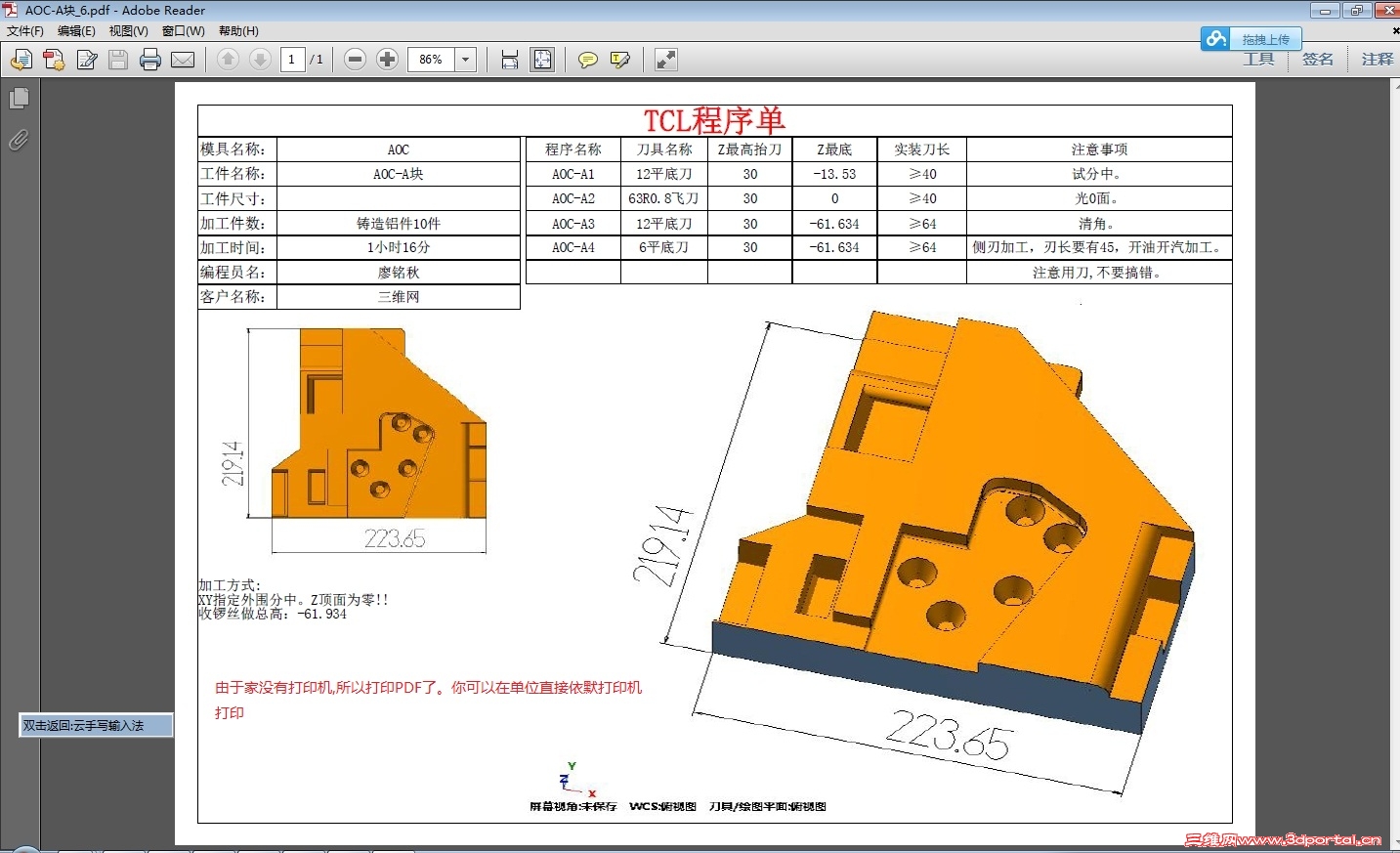The width and height of the screenshot is (1400, 853).
Task: Click the 注意用刀,不要搞错。 note
Action: (1099, 273)
